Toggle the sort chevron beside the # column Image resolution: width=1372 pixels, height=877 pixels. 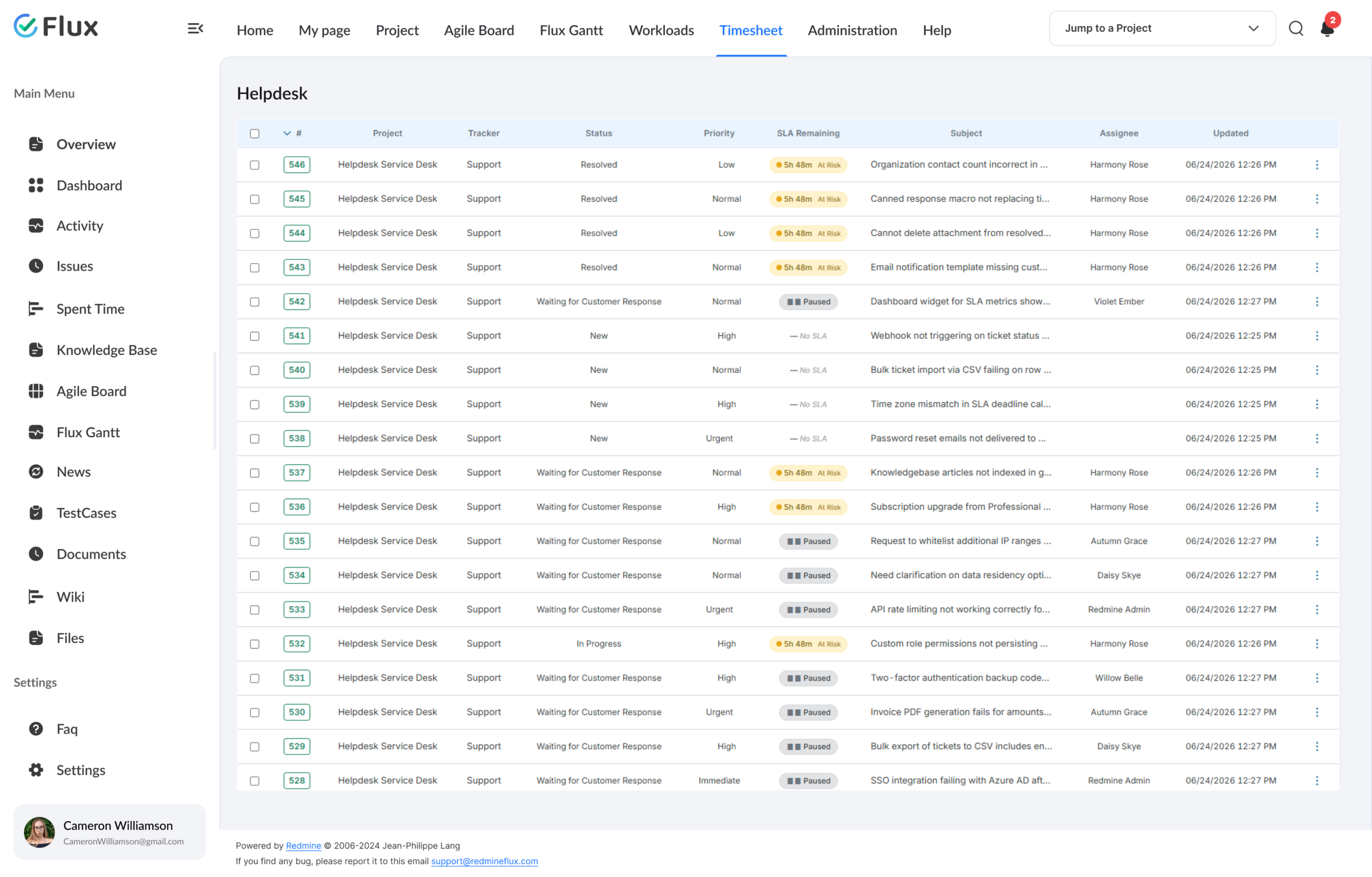point(287,133)
